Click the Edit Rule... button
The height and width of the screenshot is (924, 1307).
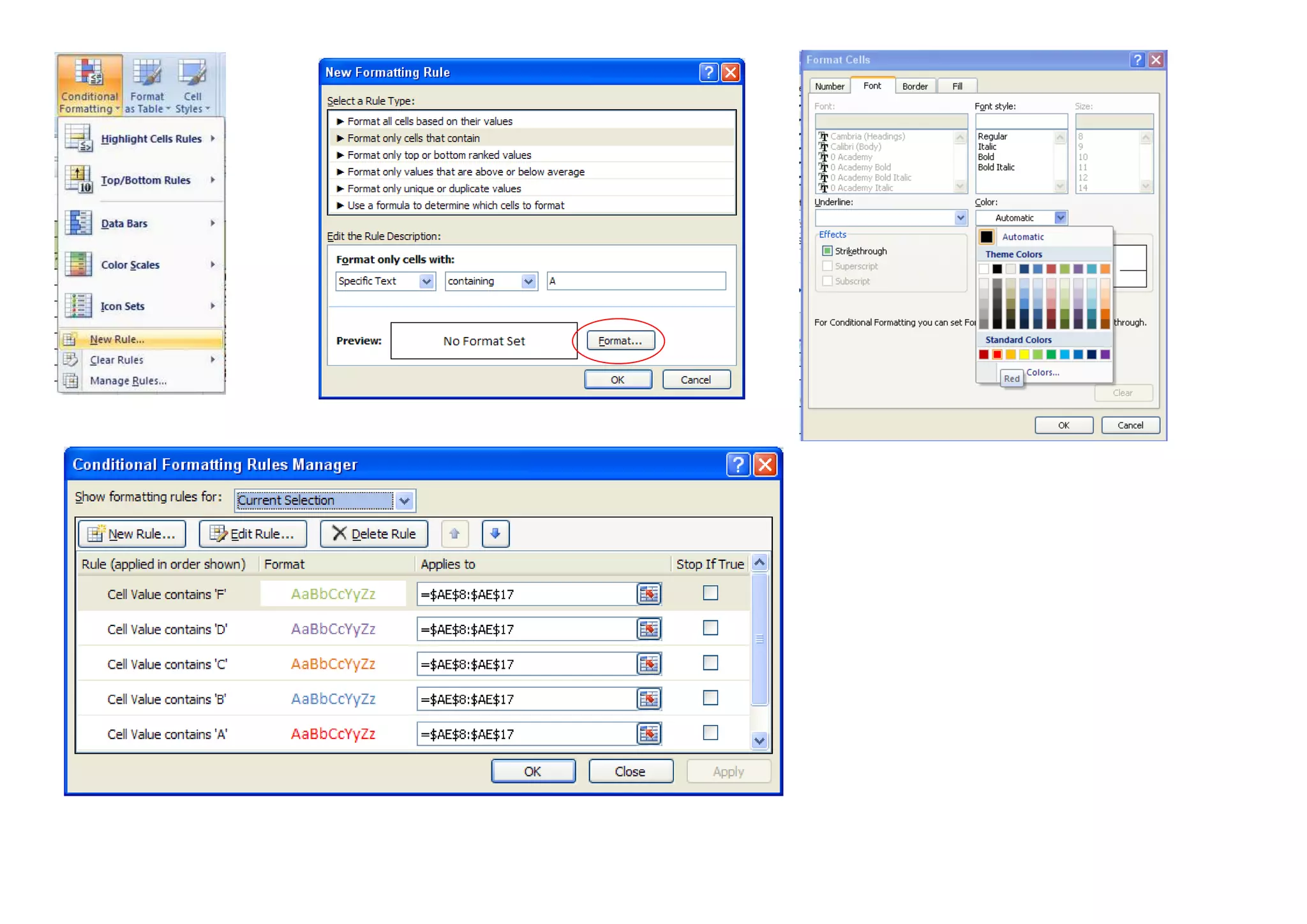tap(253, 533)
